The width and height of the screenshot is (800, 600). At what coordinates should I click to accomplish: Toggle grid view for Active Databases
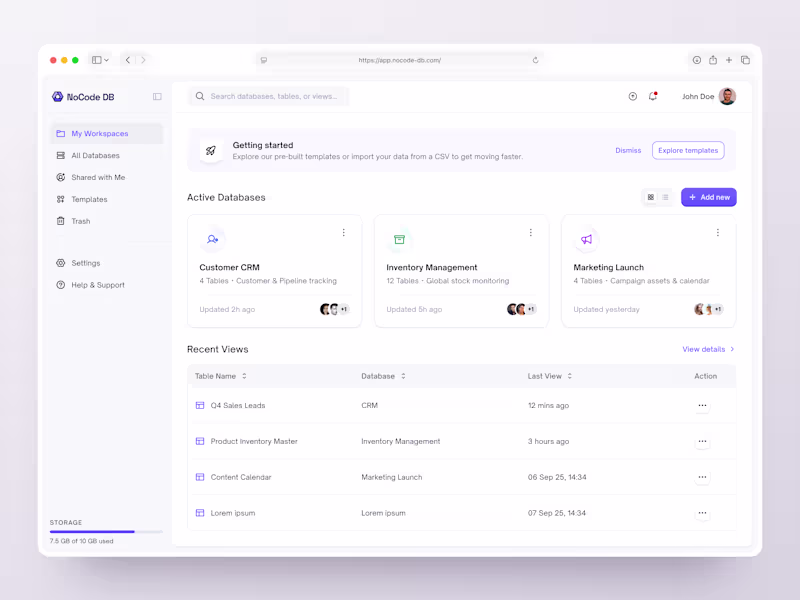tap(650, 197)
